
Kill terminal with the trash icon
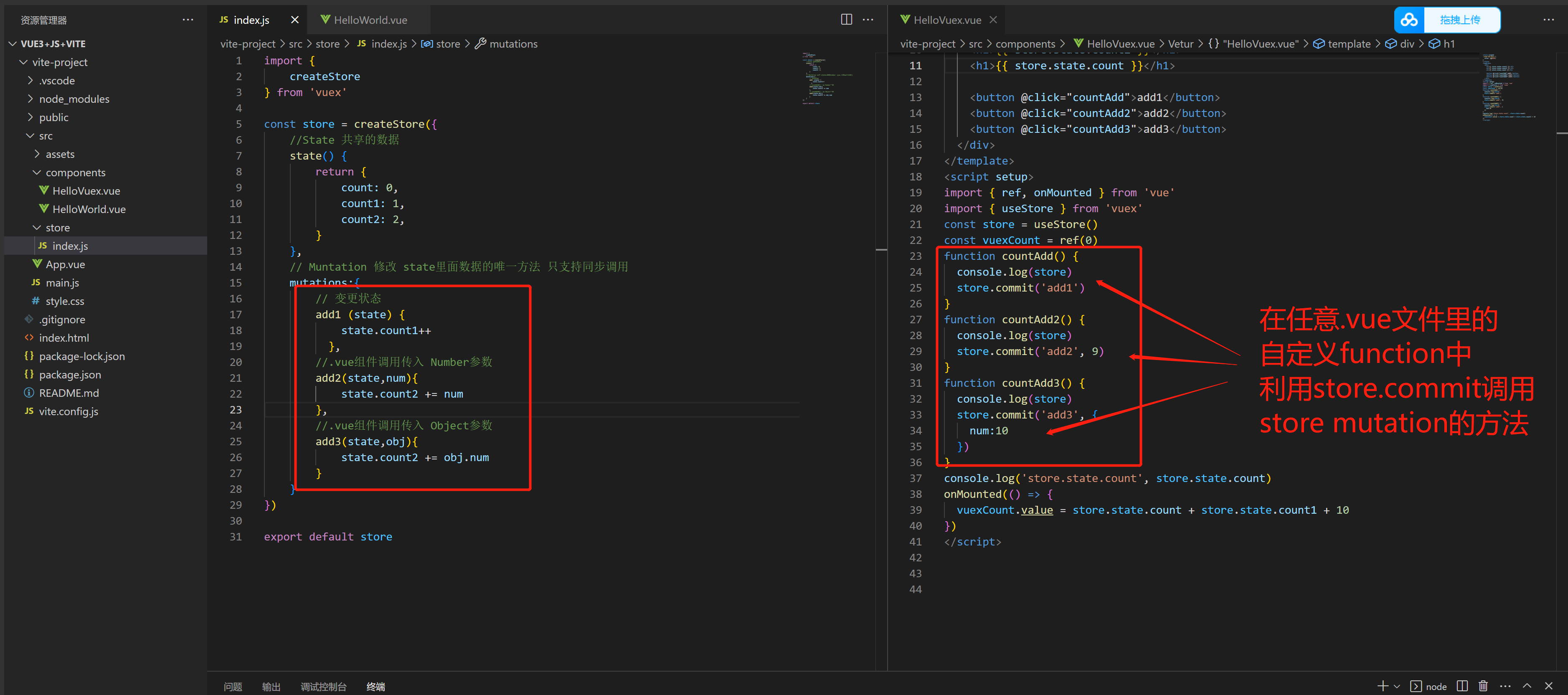tap(1483, 686)
